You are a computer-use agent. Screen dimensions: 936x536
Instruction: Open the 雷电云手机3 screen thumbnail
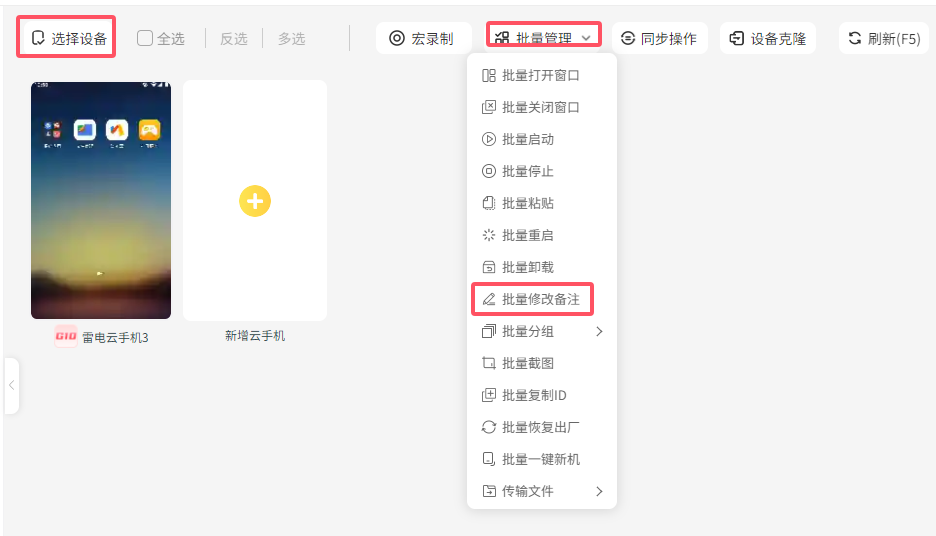pyautogui.click(x=101, y=200)
